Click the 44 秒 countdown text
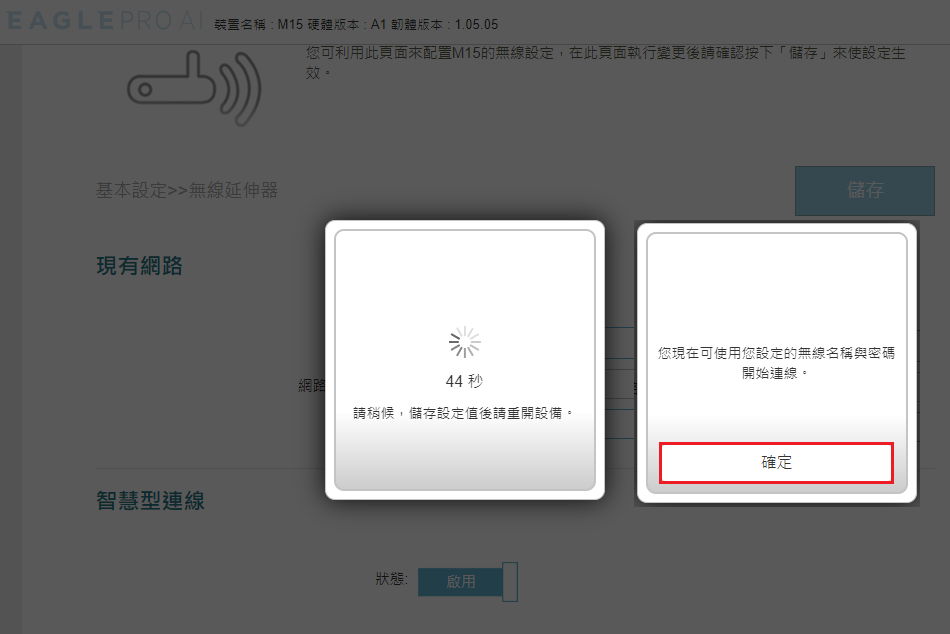 [x=464, y=381]
